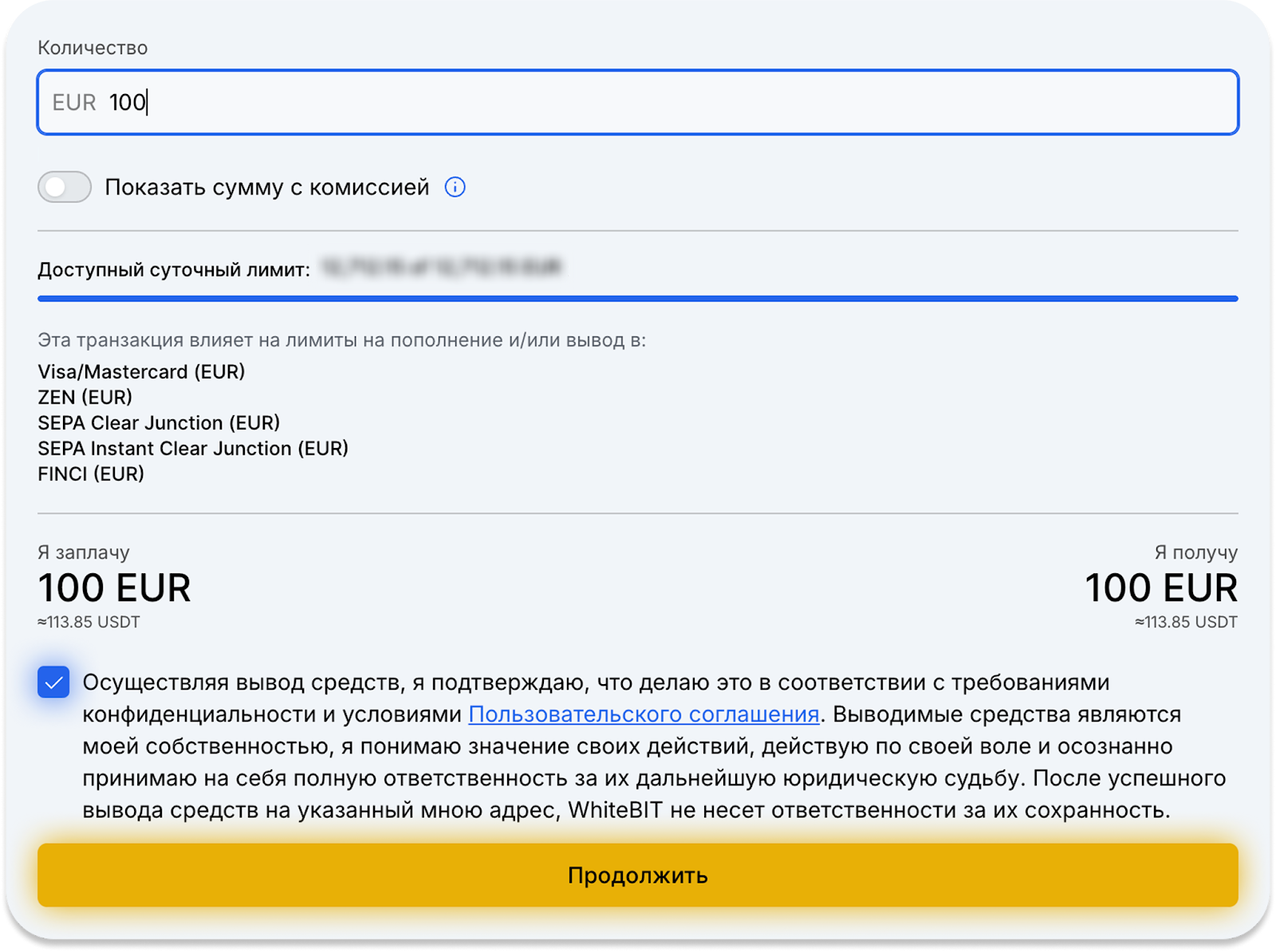This screenshot has width=1276, height=952.
Task: Click the 'Количество' field label
Action: click(x=93, y=48)
